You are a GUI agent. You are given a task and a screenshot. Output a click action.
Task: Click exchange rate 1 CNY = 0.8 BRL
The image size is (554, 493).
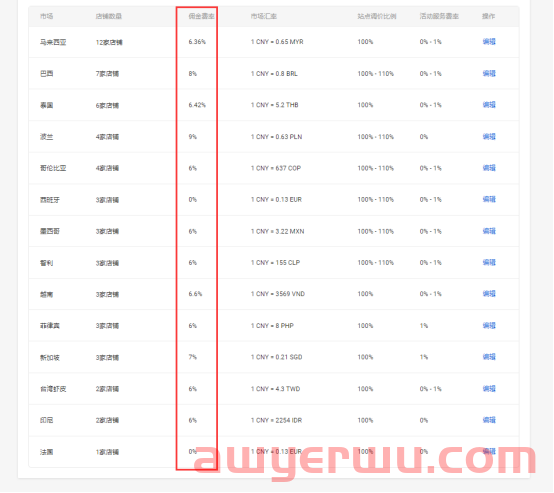(x=274, y=74)
